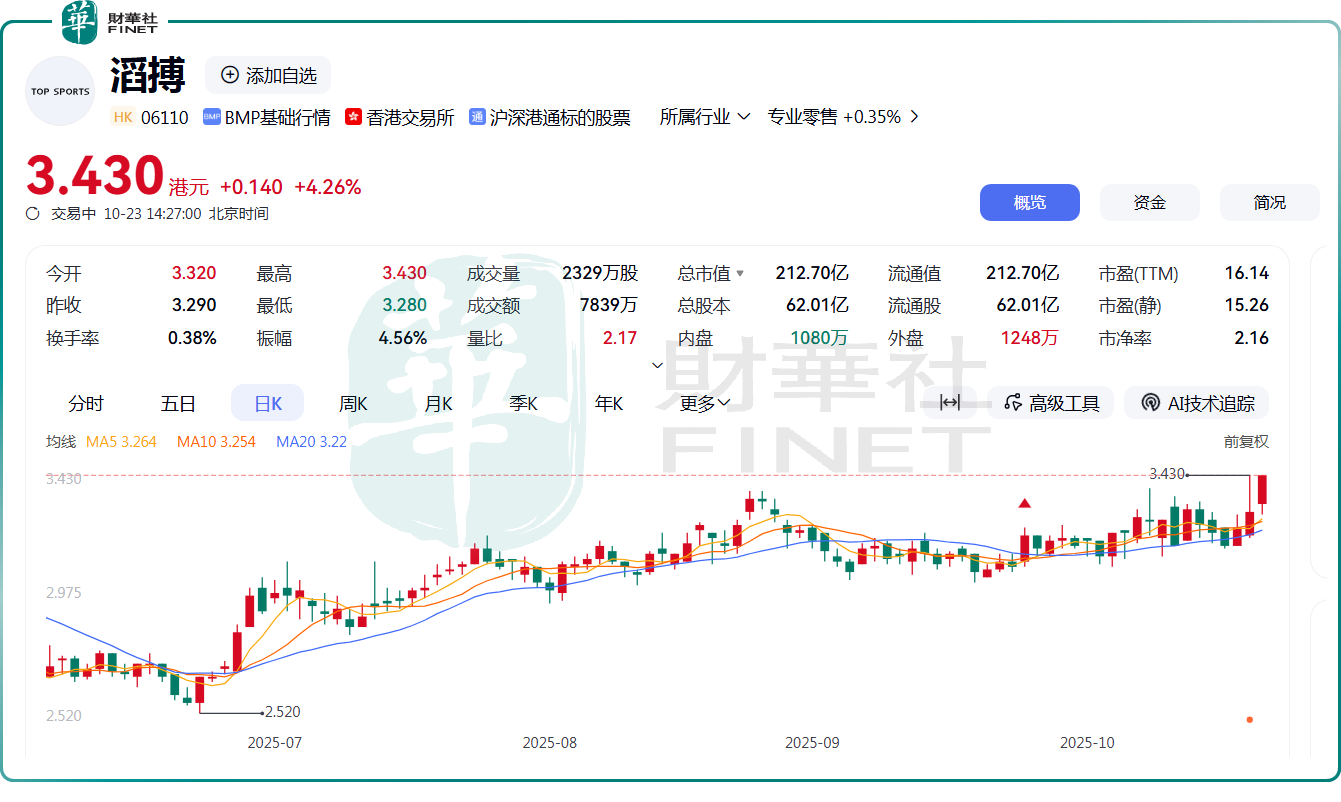This screenshot has height=802, width=1341.
Task: Click the TOP SPORTS company logo
Action: coord(60,91)
